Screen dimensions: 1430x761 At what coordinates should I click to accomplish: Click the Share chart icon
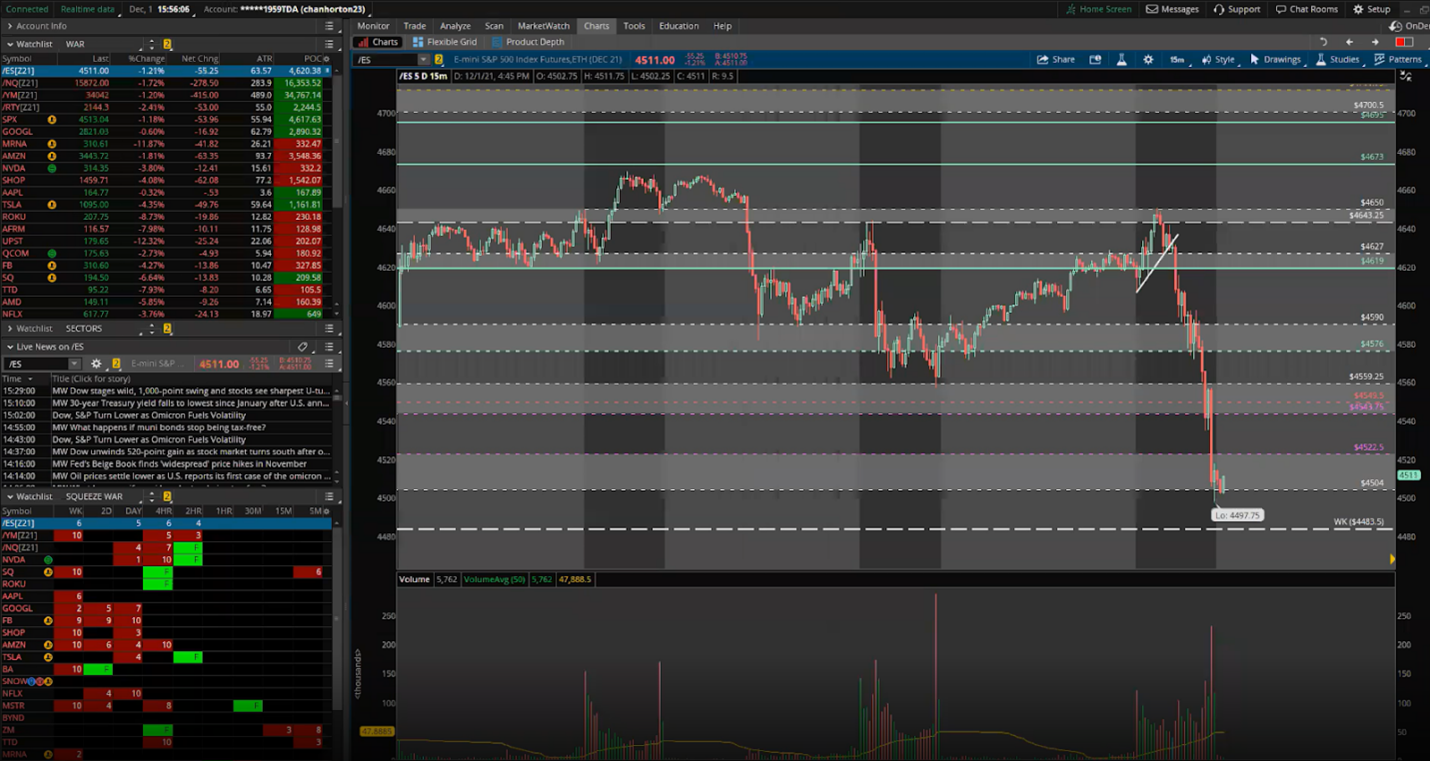[1055, 59]
